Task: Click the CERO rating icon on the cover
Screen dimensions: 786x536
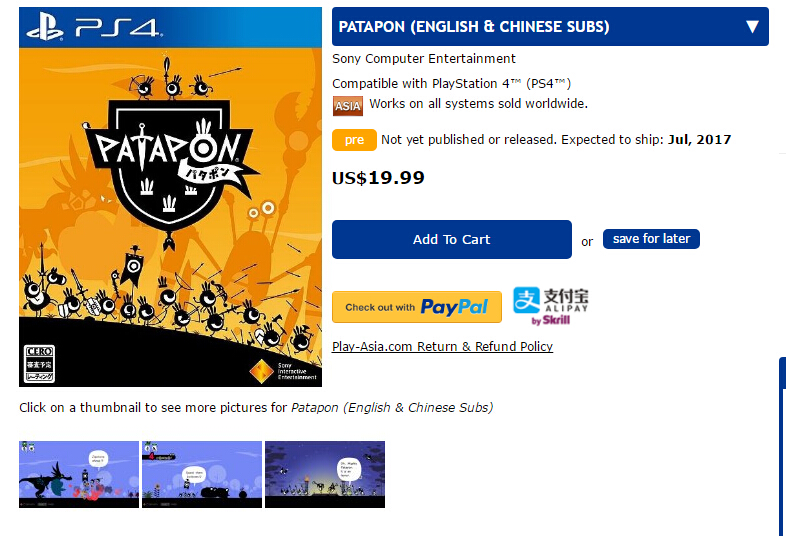Action: point(37,364)
